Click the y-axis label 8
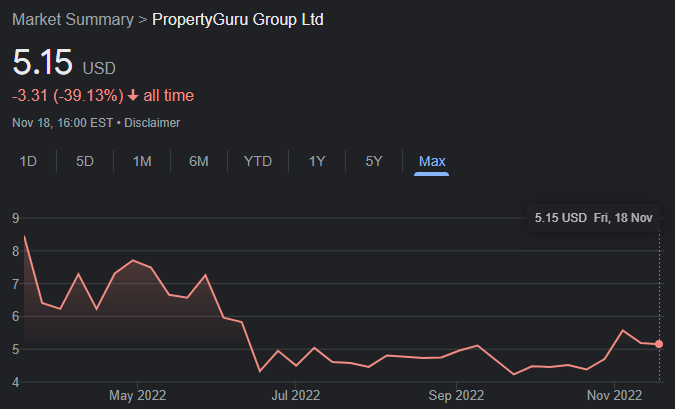Image resolution: width=675 pixels, height=409 pixels. (16, 251)
